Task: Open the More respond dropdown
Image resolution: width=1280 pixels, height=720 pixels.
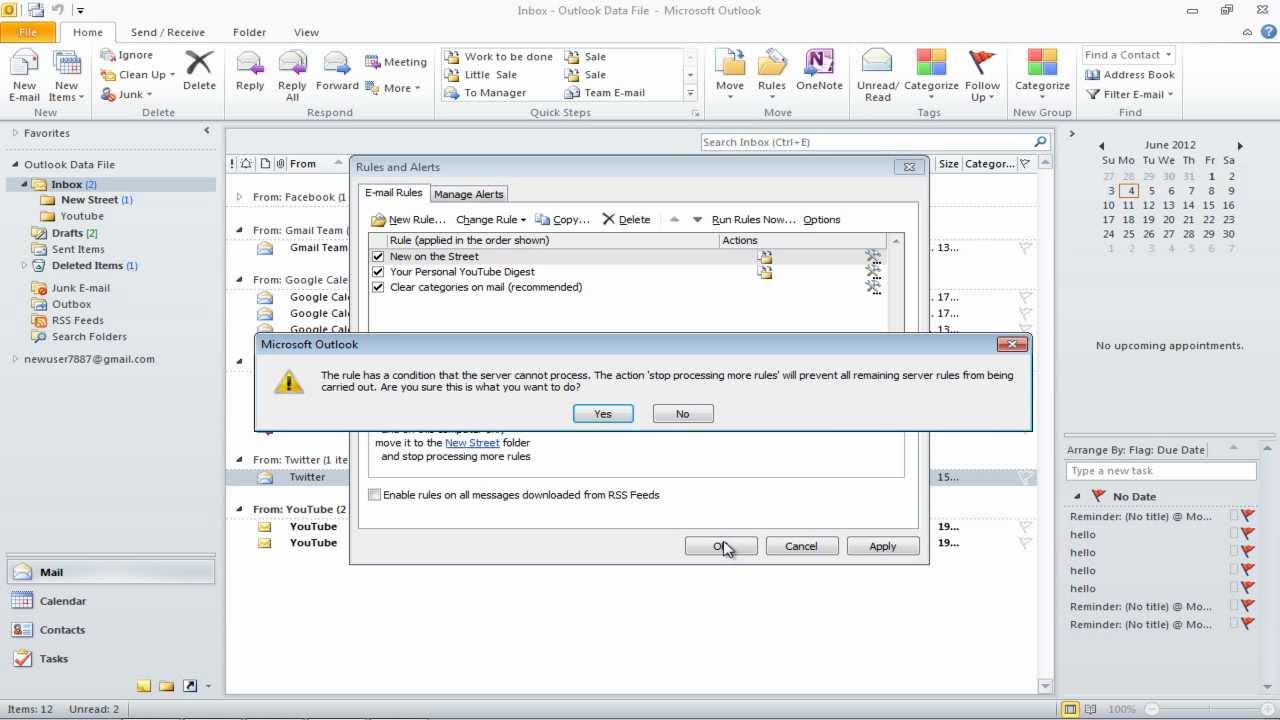Action: (393, 88)
